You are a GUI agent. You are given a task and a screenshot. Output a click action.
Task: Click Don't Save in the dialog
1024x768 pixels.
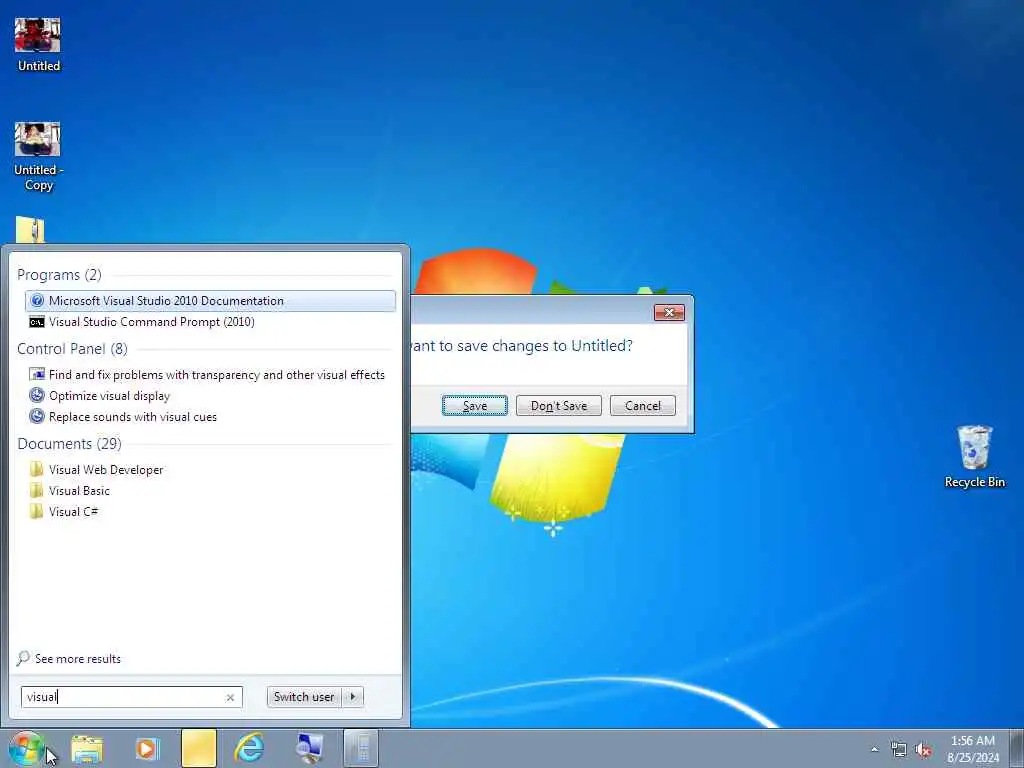[558, 406]
